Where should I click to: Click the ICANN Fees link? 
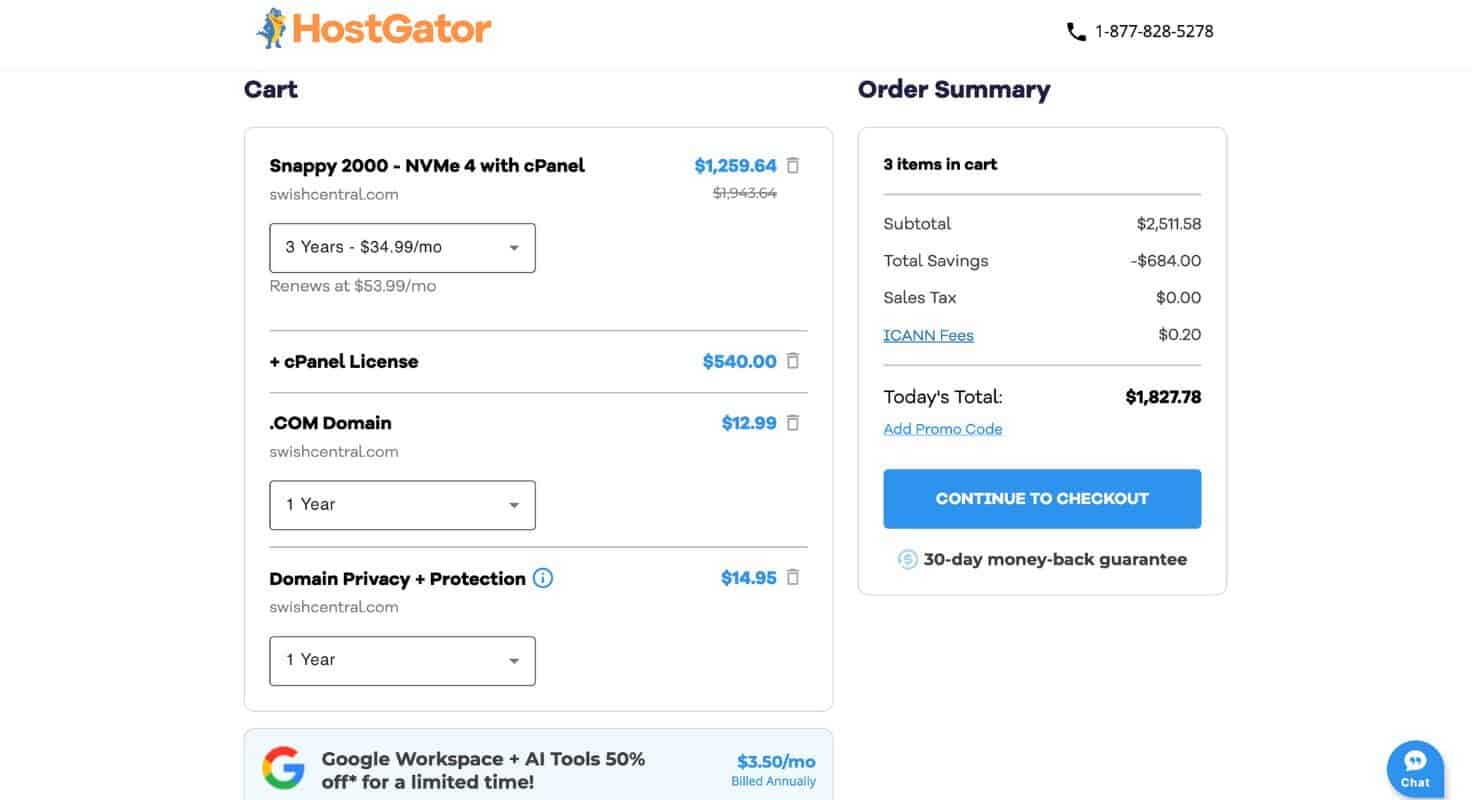coord(928,335)
